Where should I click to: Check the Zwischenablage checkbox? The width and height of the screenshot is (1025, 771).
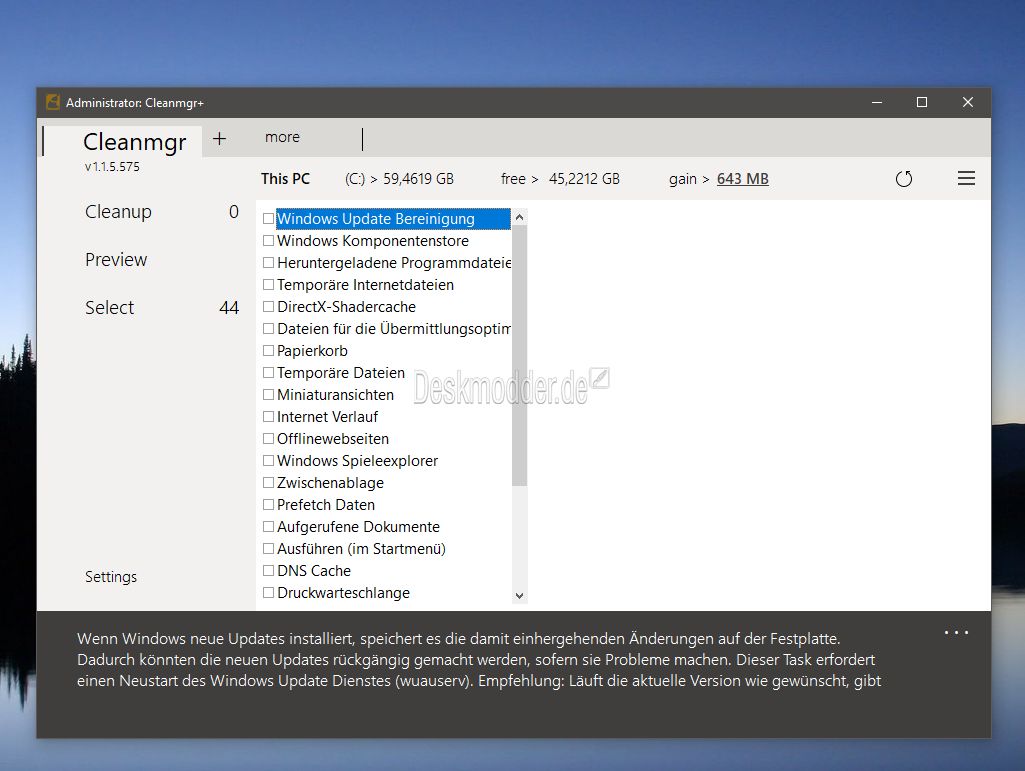pos(268,483)
